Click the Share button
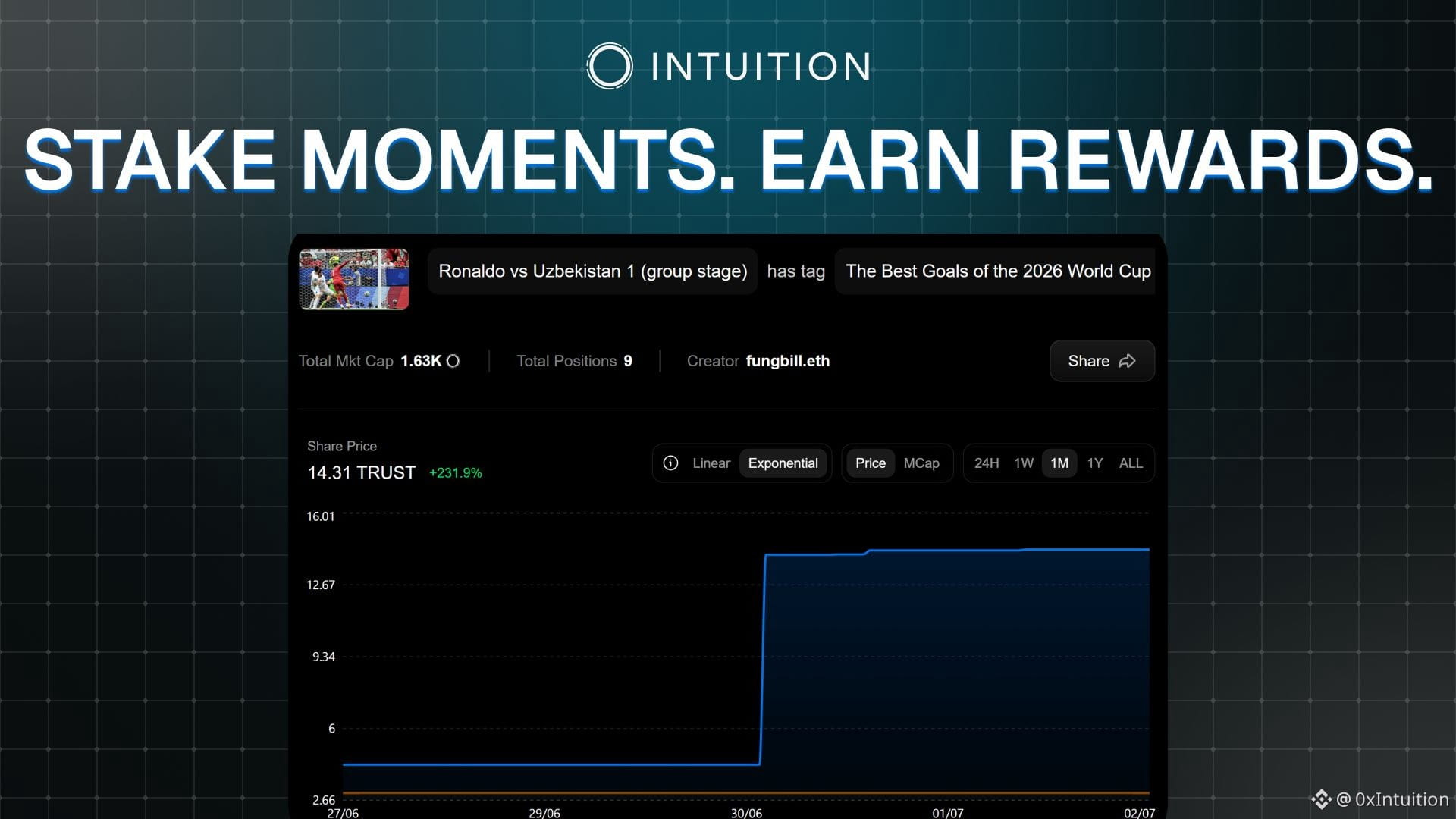The image size is (1456, 819). [1102, 361]
